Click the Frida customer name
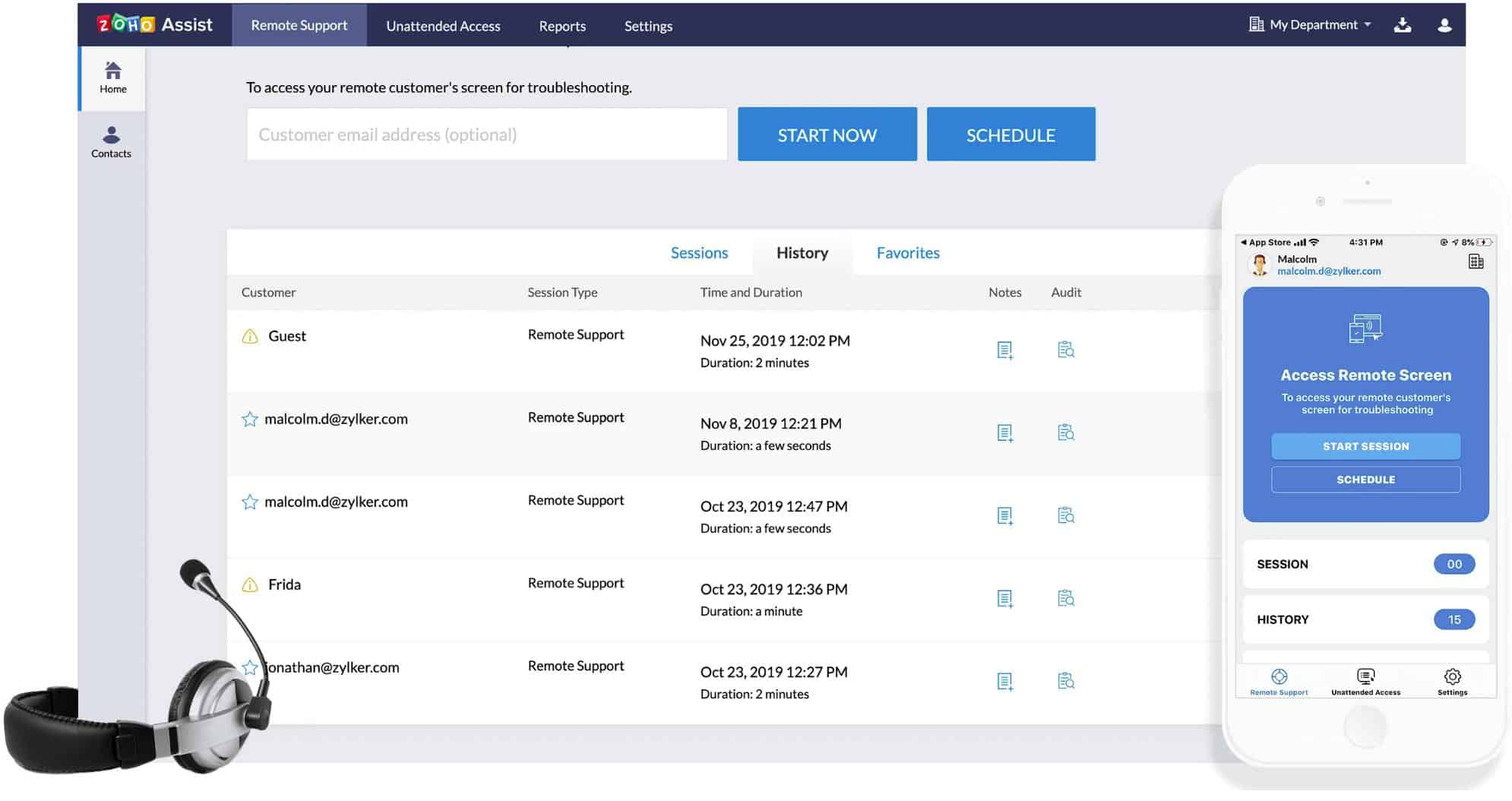The width and height of the screenshot is (1512, 801). coord(284,584)
